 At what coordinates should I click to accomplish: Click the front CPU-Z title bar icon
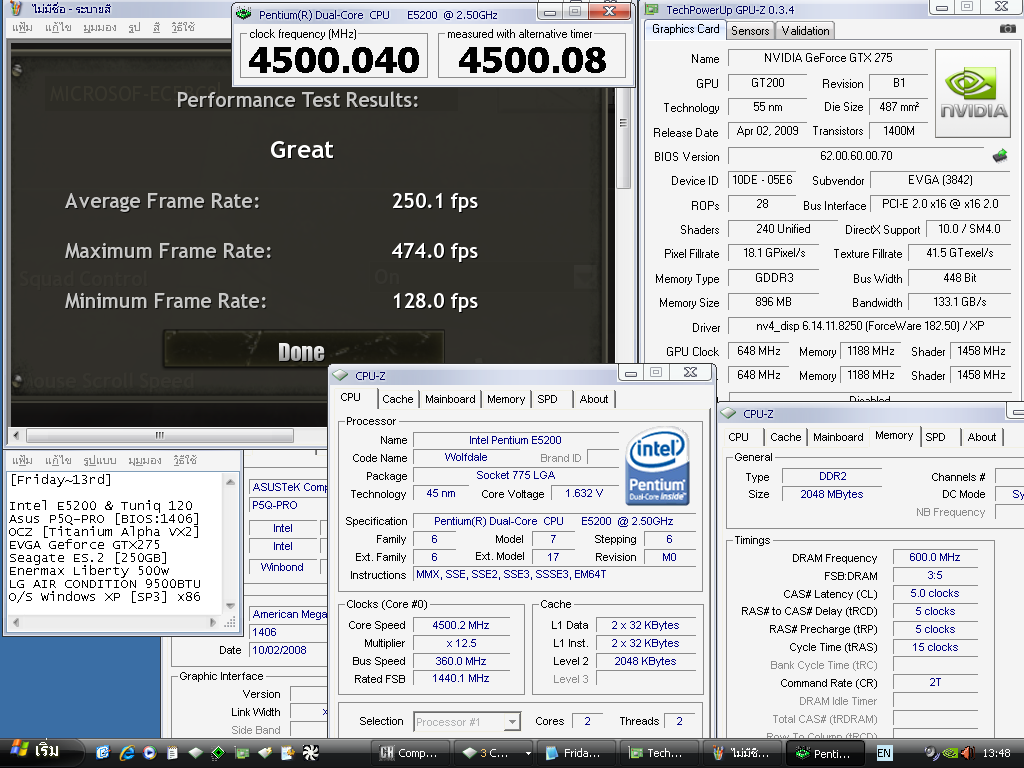click(x=340, y=376)
